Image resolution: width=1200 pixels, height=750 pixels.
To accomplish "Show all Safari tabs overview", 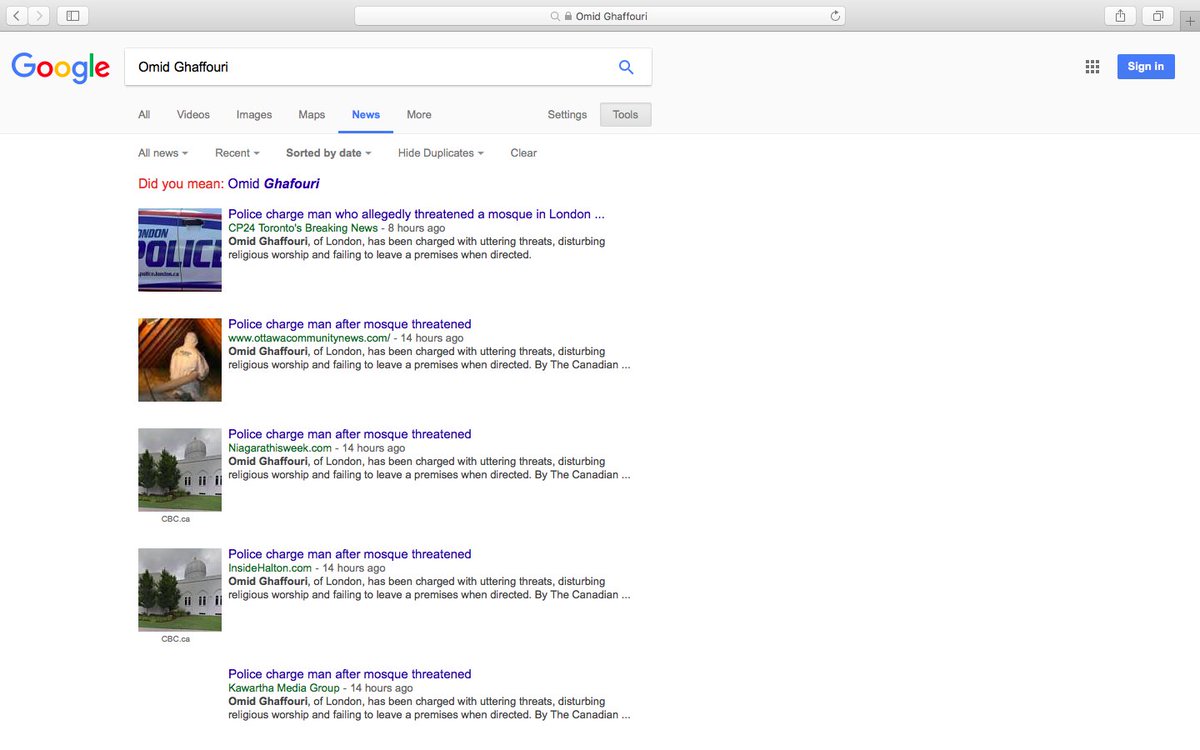I will (x=1158, y=16).
